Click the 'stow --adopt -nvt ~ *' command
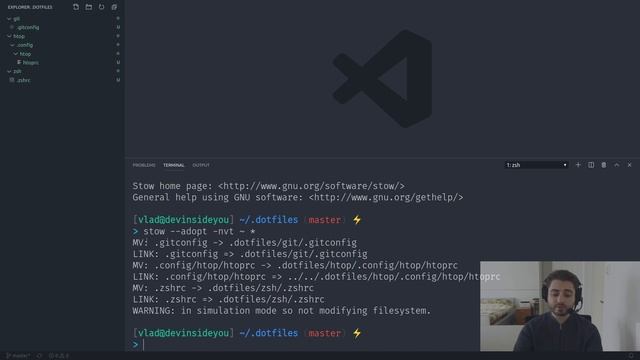 [x=199, y=232]
